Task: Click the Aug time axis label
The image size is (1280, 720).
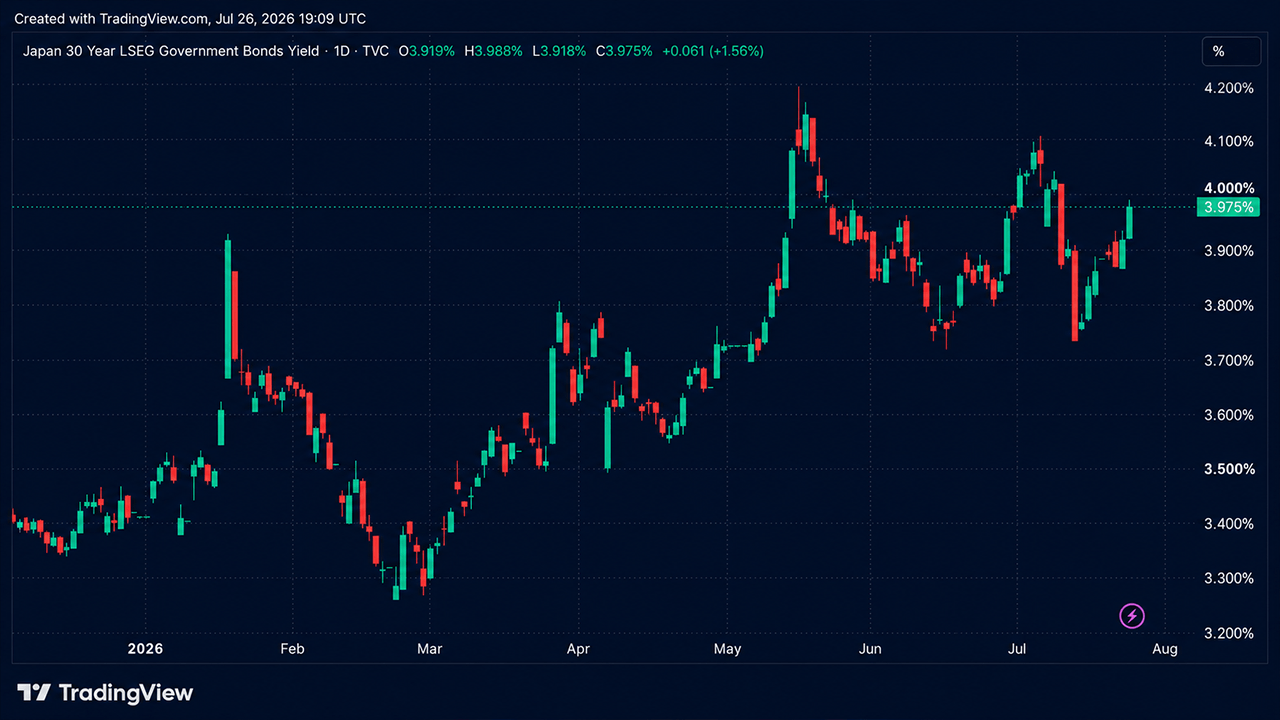Action: (x=1164, y=649)
